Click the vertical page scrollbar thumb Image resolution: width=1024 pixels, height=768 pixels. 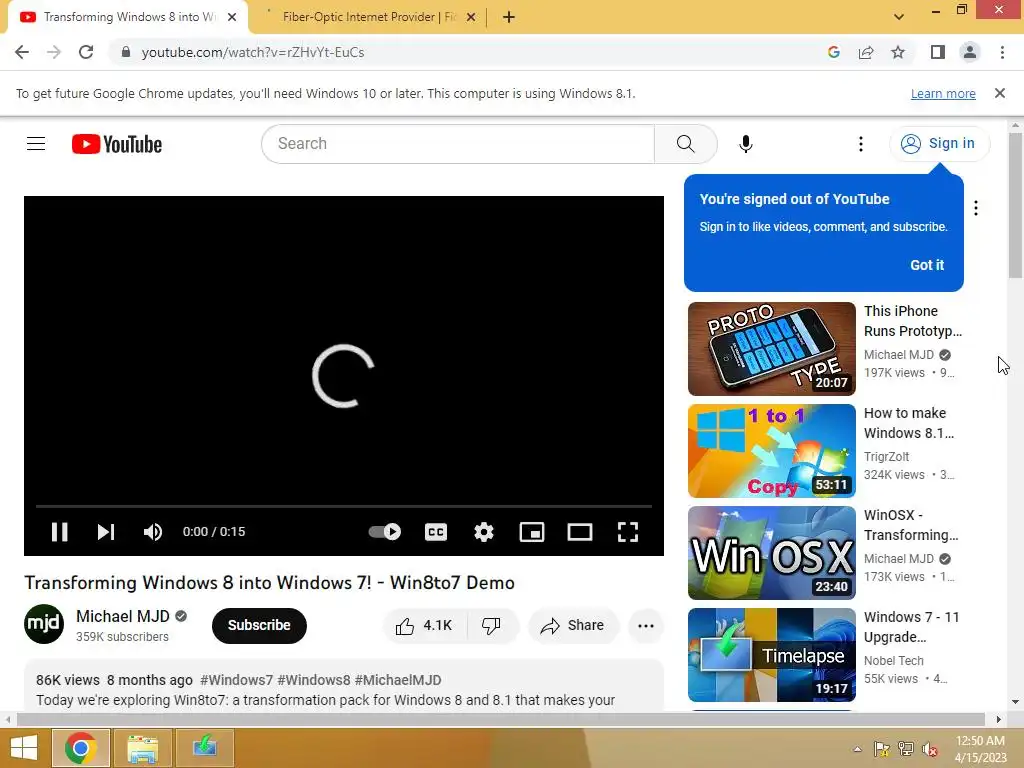pos(1015,206)
